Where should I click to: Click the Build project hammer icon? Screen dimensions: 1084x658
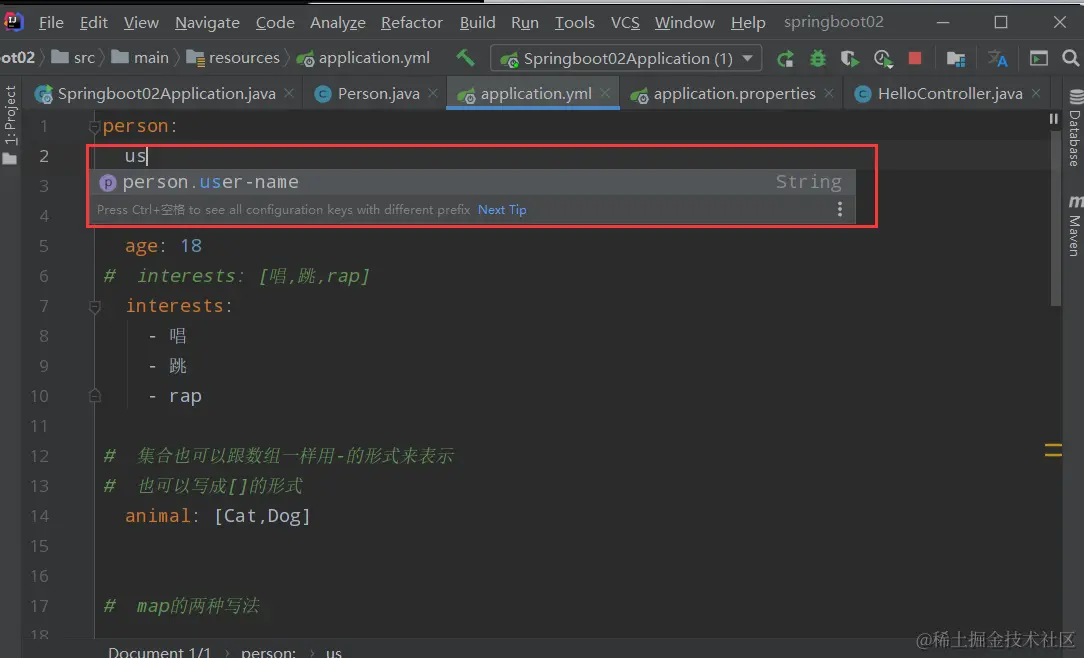tap(465, 58)
